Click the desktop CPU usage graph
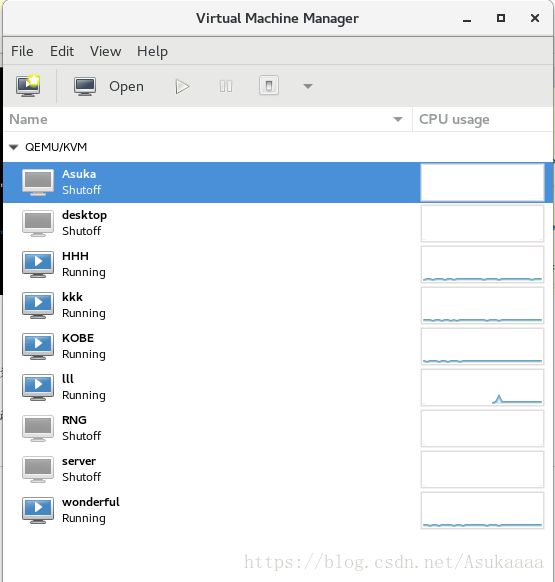555x582 pixels. coord(482,223)
